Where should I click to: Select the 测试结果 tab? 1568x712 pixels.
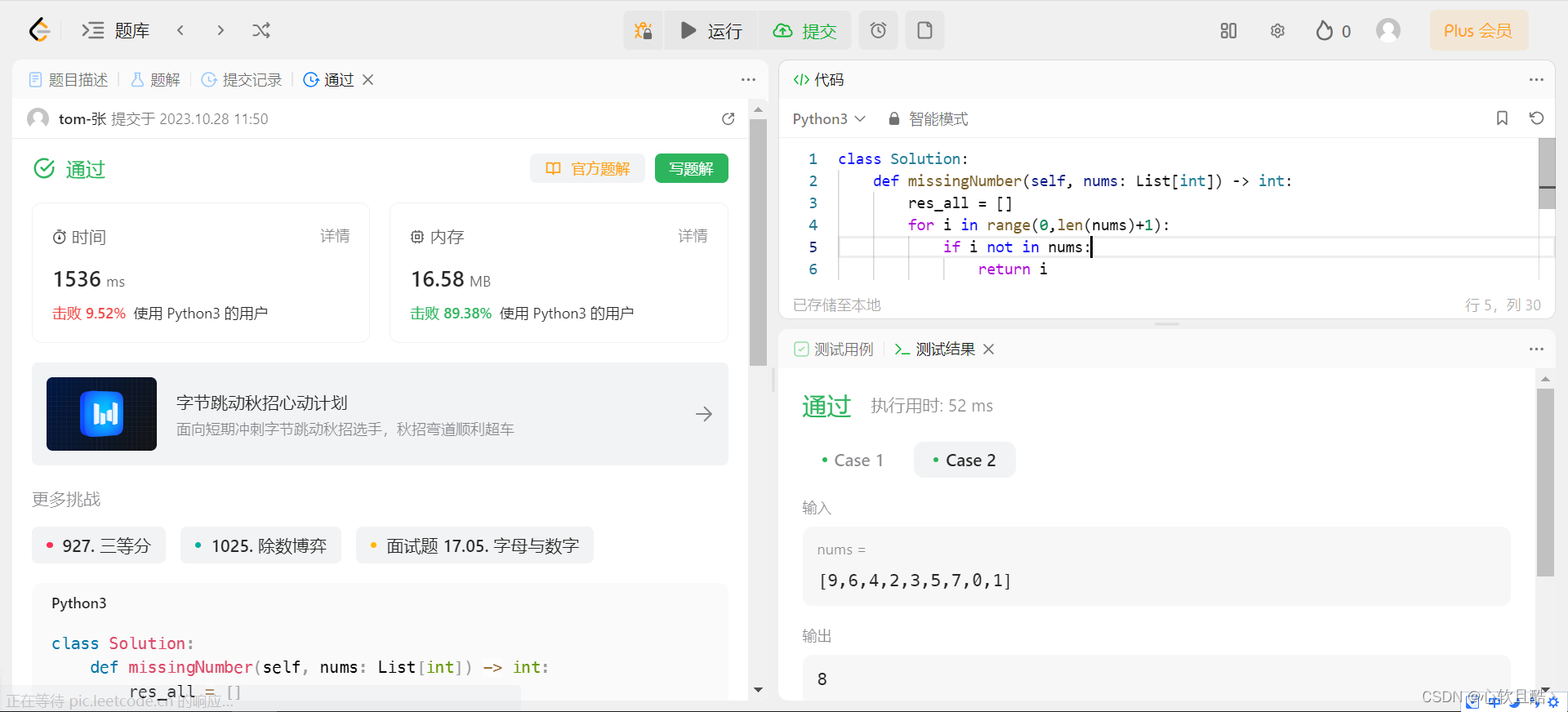(935, 349)
